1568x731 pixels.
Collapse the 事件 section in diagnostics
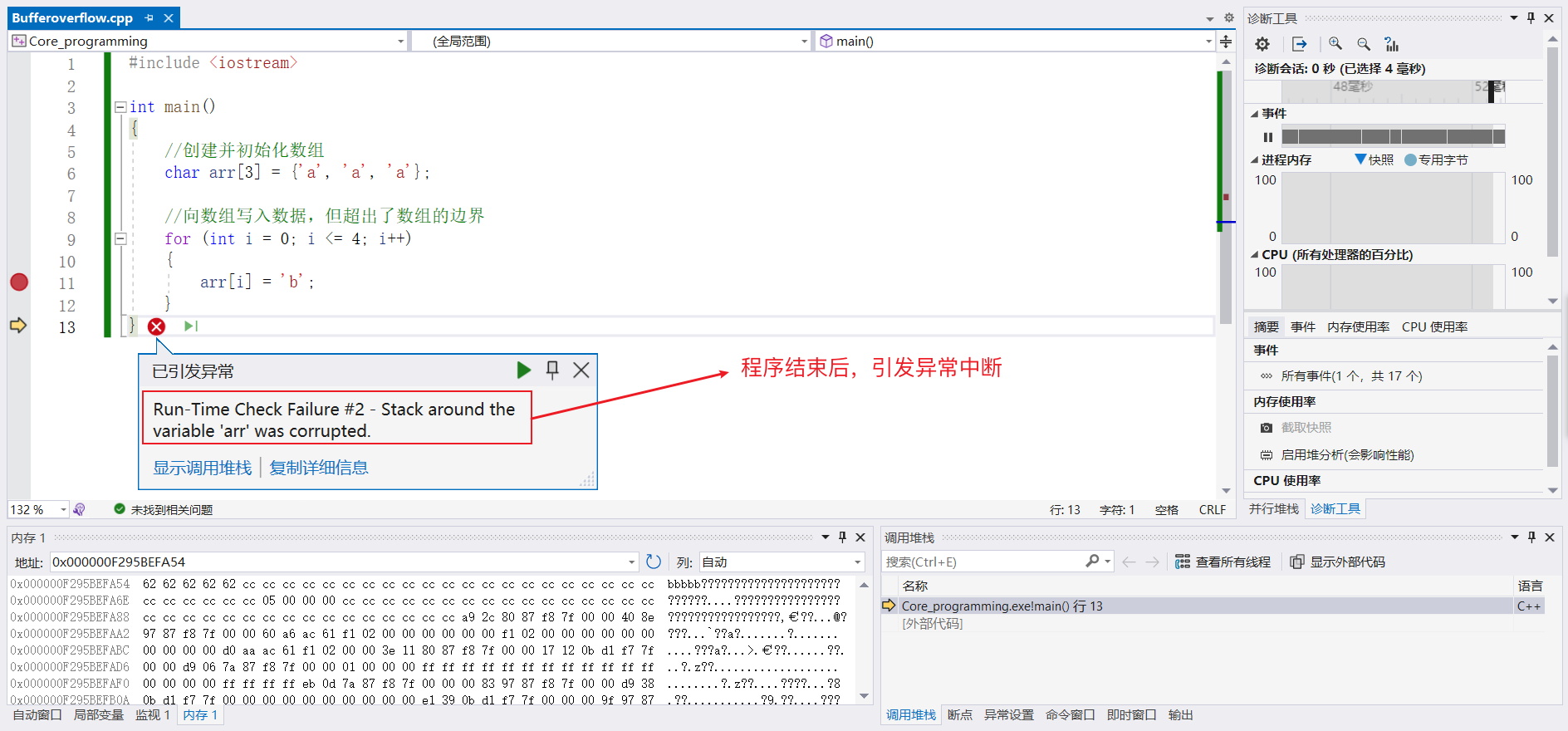point(1254,114)
